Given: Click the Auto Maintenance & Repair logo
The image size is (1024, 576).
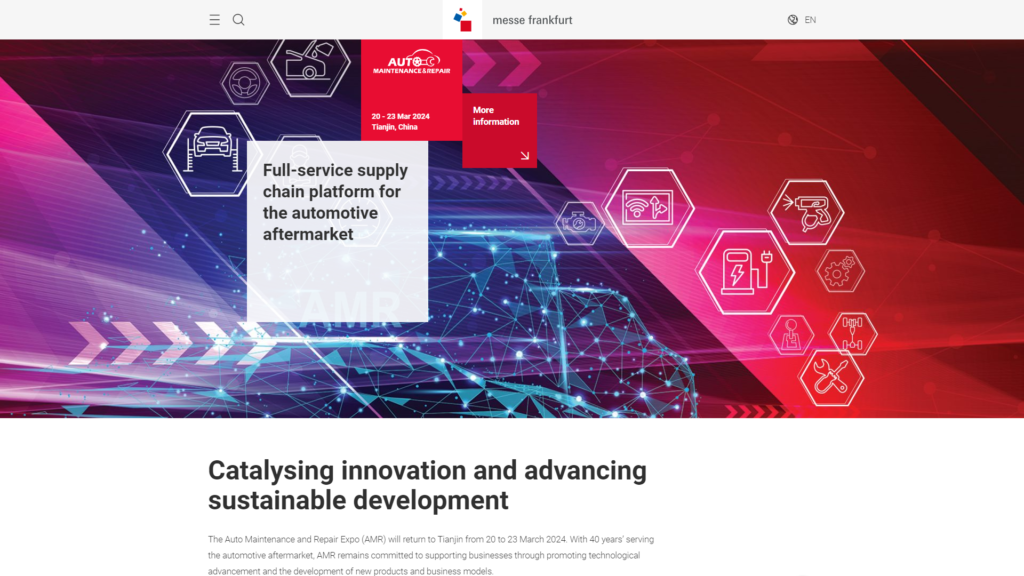Looking at the screenshot, I should [411, 62].
